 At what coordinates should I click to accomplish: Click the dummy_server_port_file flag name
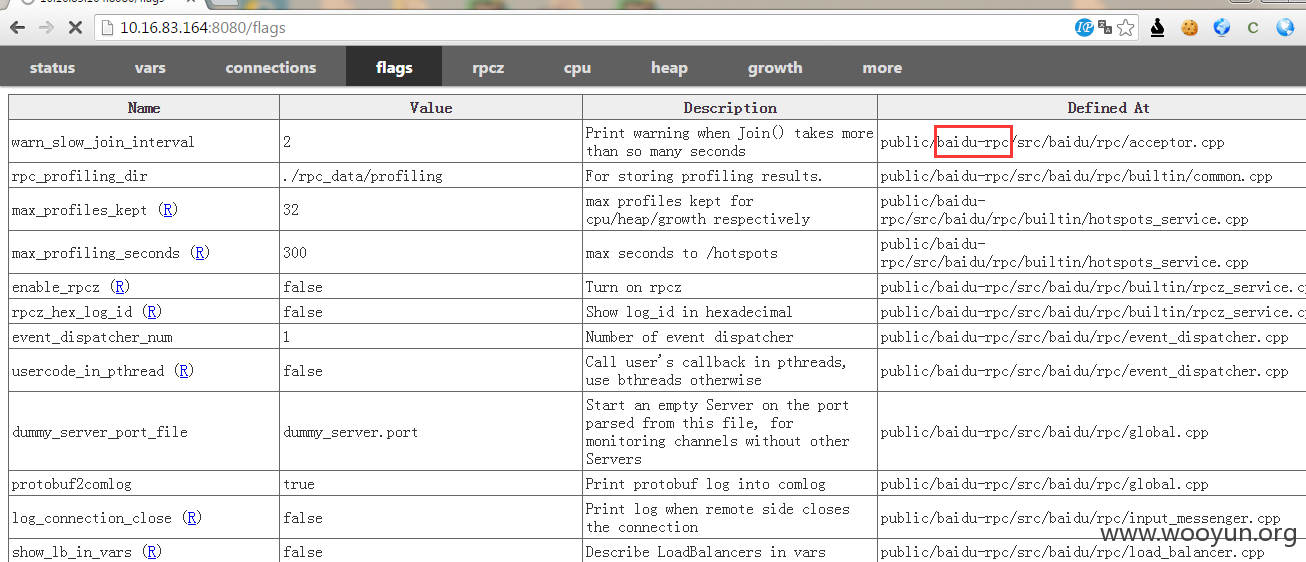[99, 432]
